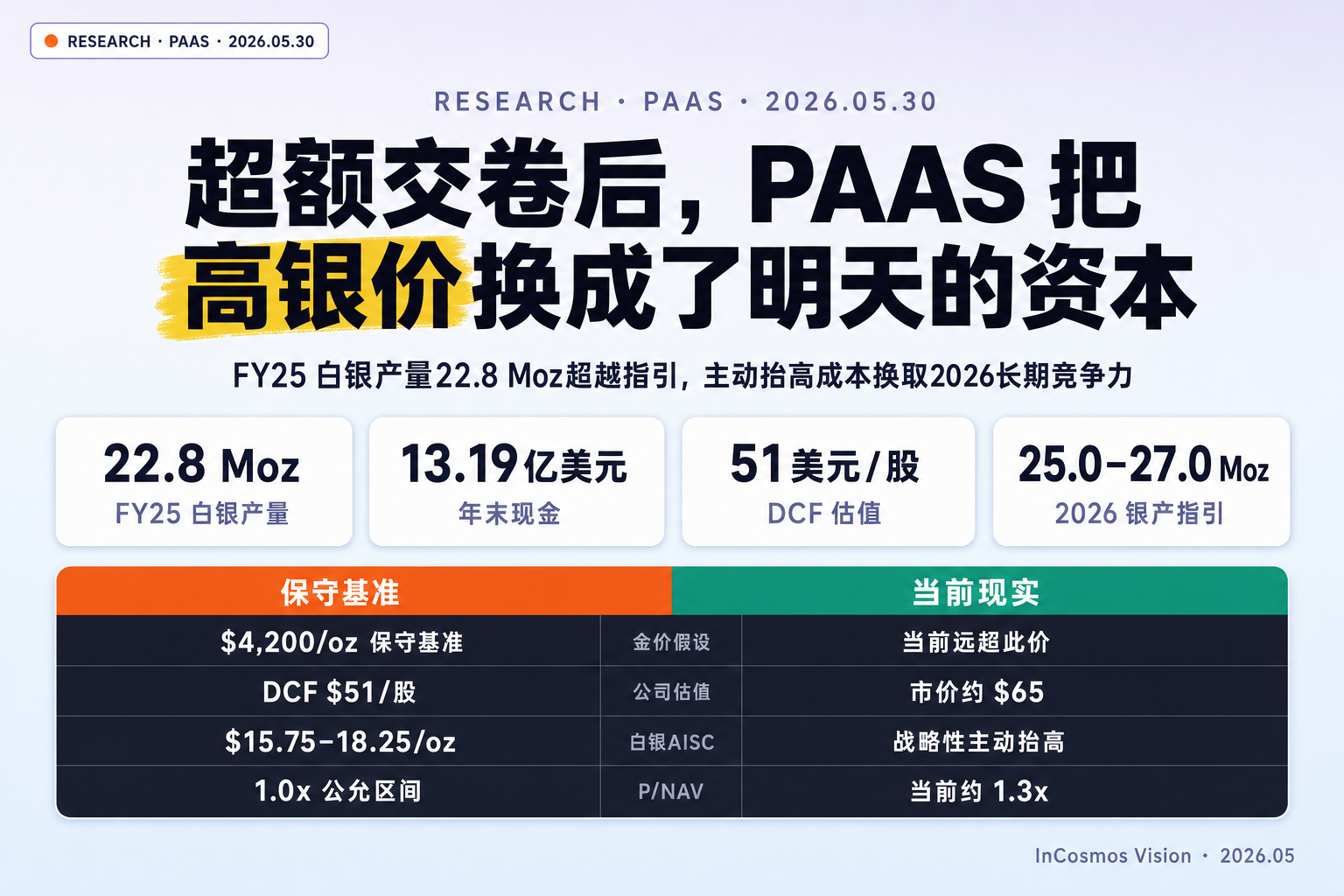
Task: Click the '$4,200/oz 保守基准' cell
Action: [x=329, y=641]
